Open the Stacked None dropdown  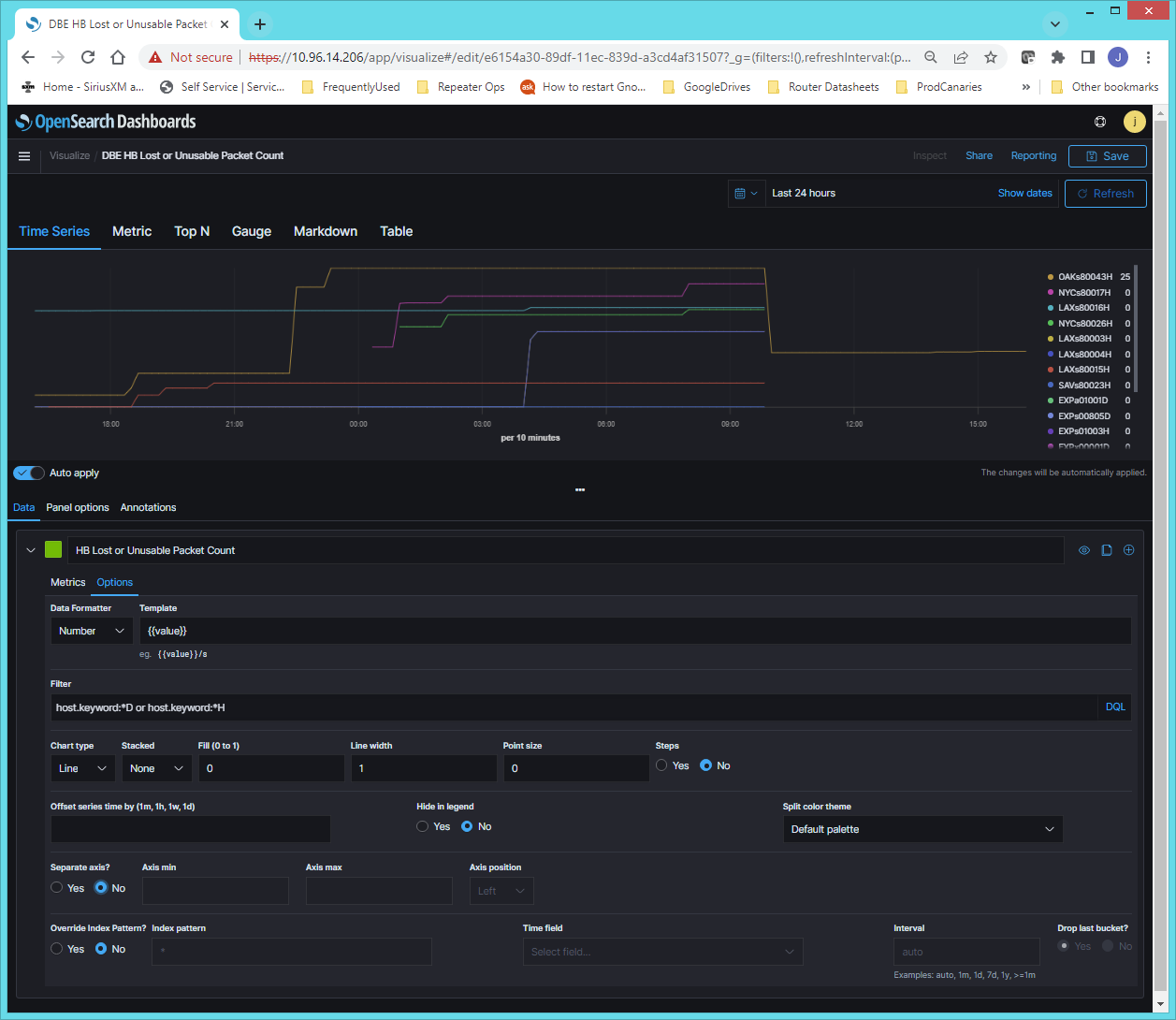pos(157,768)
